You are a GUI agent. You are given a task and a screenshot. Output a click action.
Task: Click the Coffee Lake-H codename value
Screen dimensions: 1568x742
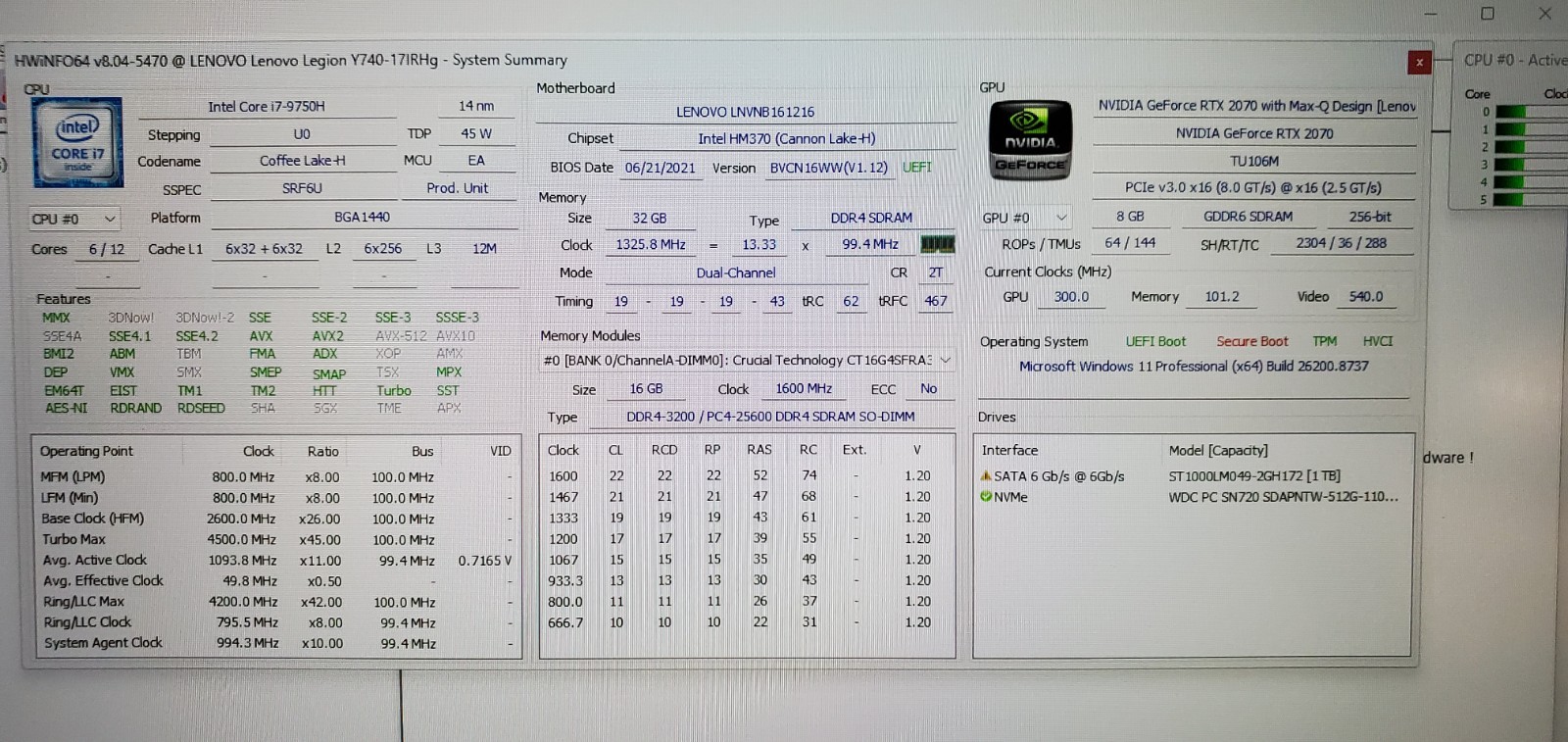302,161
